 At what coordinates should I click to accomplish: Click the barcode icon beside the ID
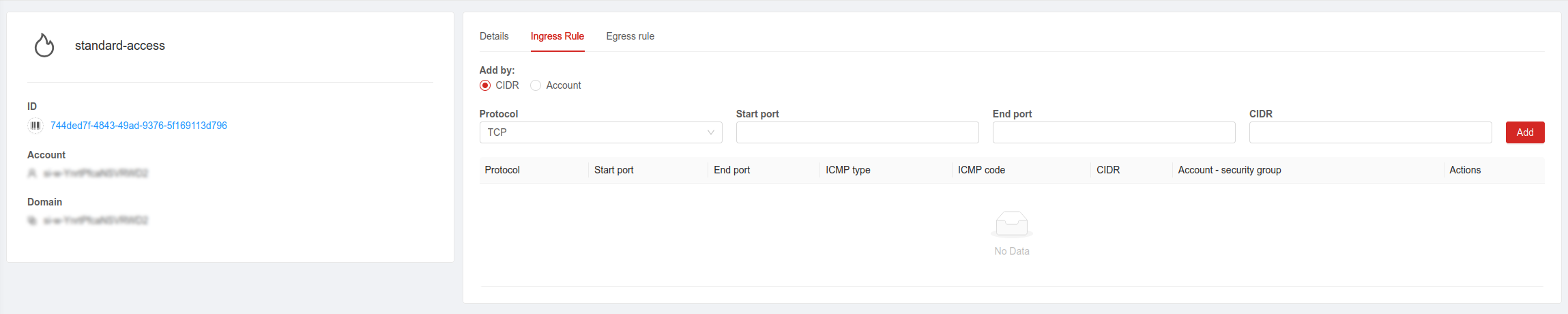point(35,126)
